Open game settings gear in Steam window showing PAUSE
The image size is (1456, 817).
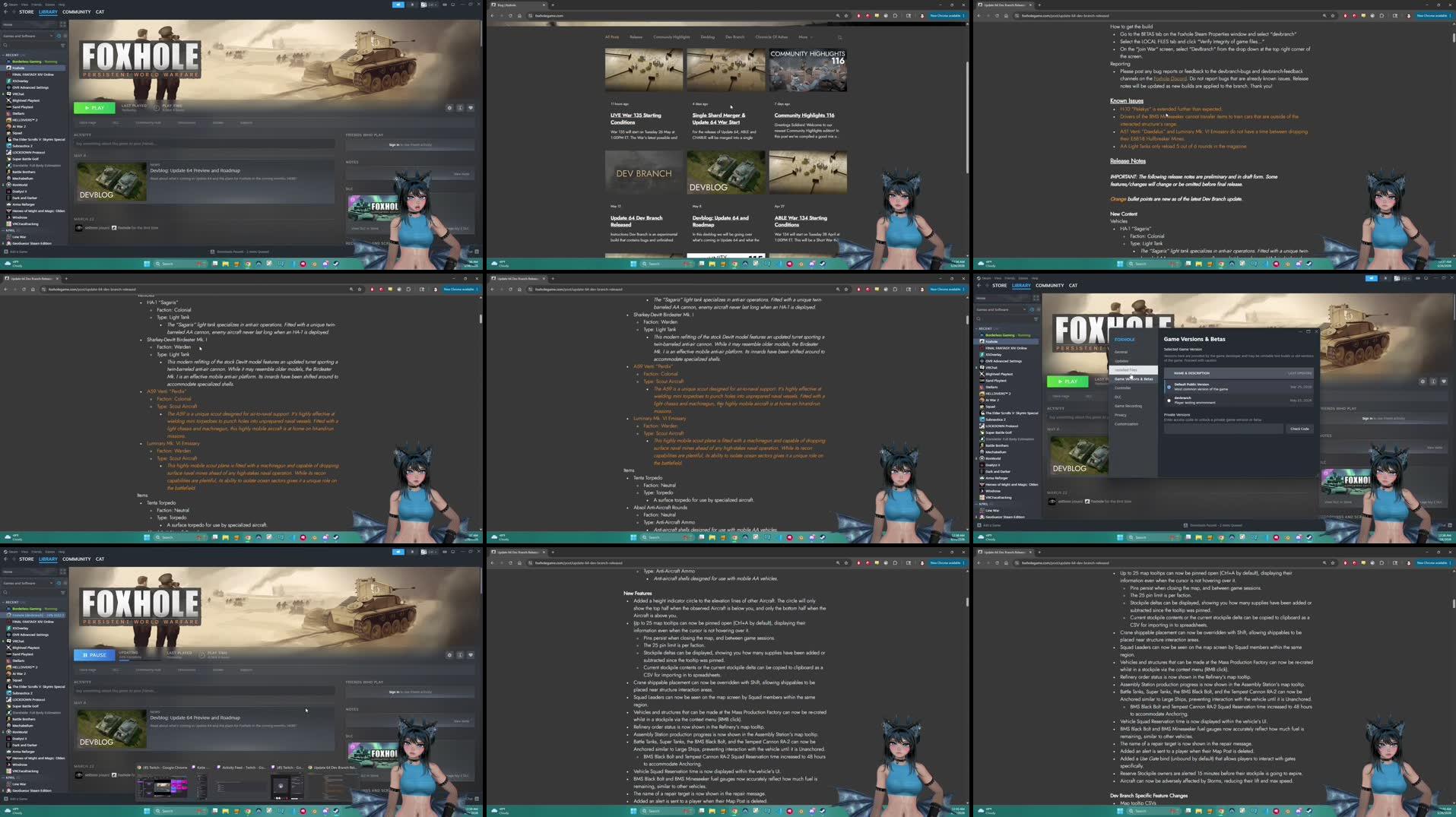(x=449, y=654)
